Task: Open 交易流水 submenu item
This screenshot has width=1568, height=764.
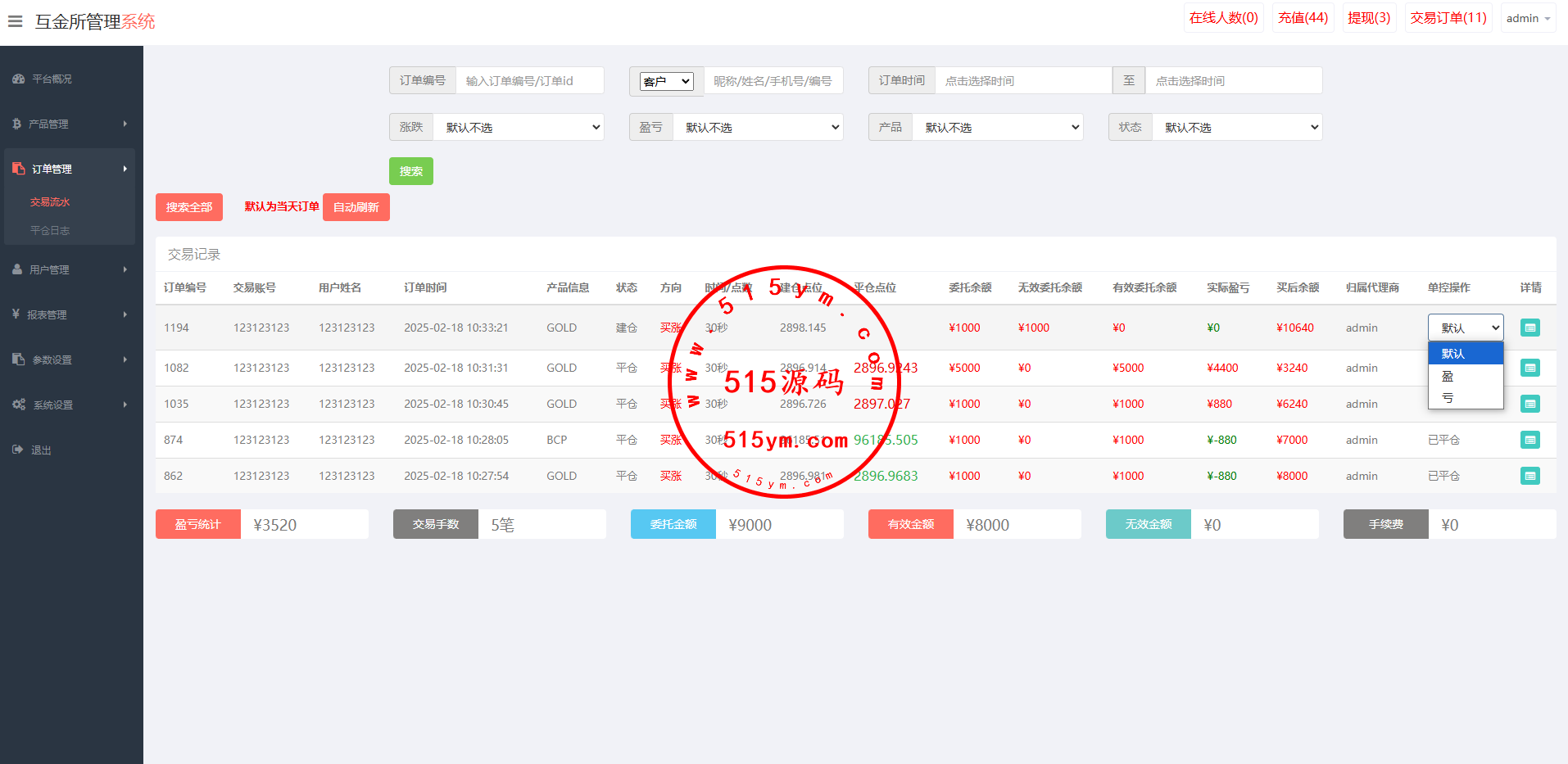Action: point(50,202)
